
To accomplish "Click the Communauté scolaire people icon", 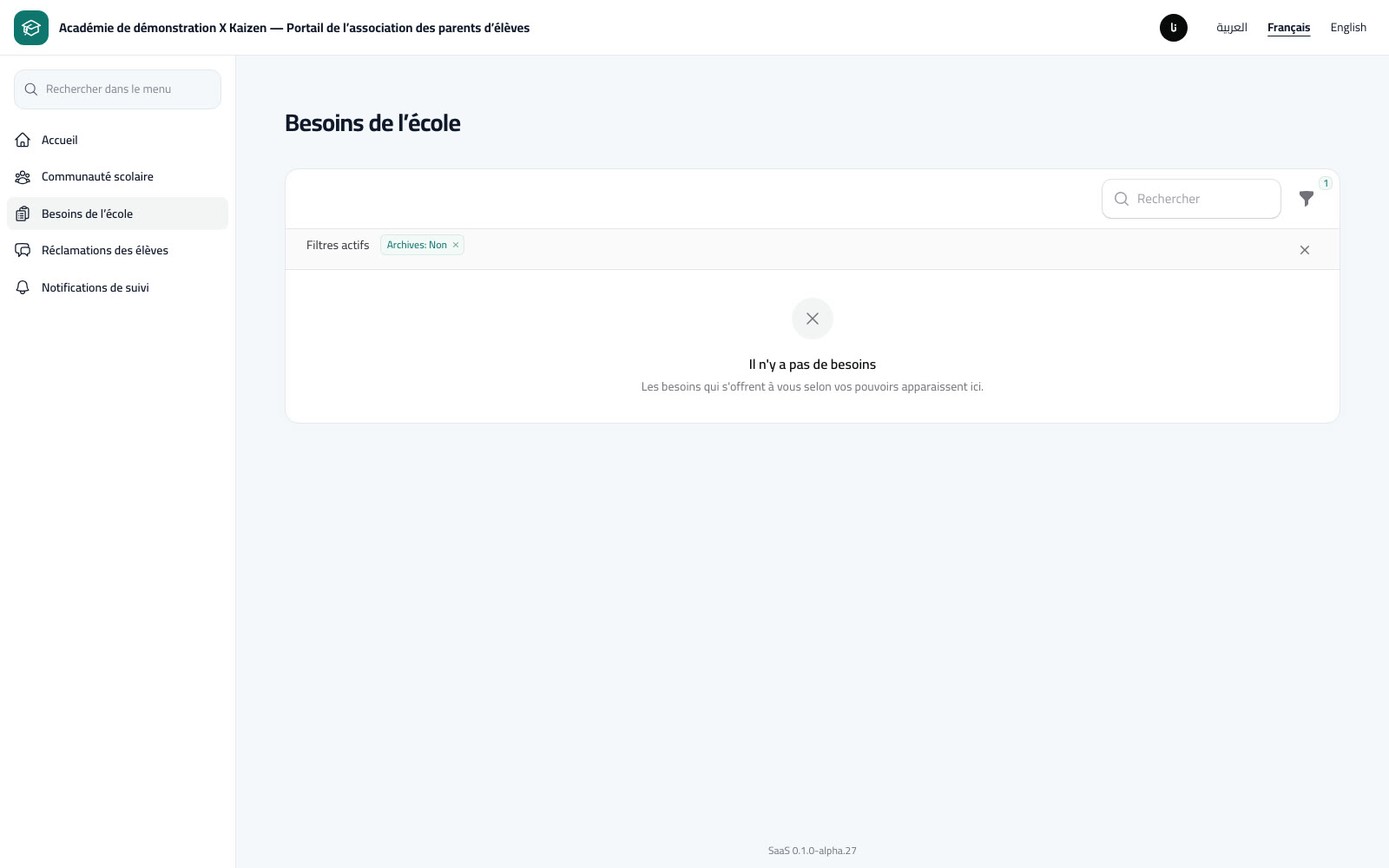I will point(23,177).
